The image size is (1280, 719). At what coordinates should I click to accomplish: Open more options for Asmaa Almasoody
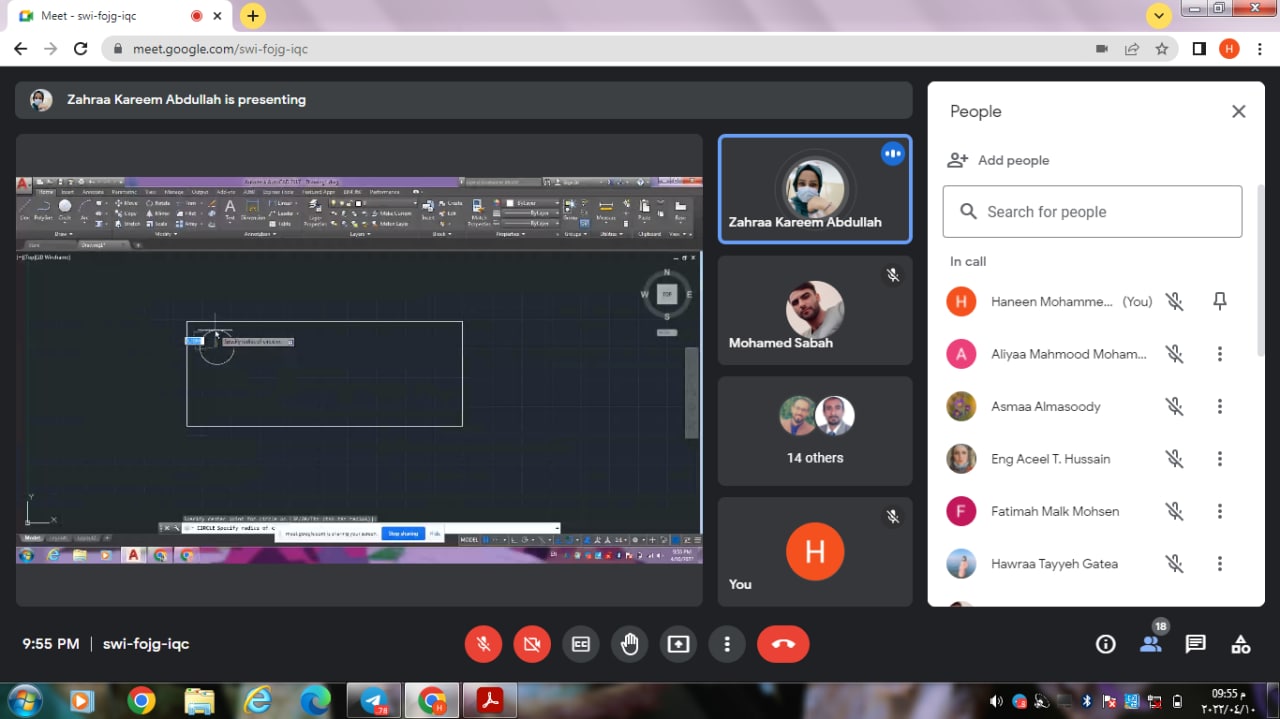coord(1219,406)
